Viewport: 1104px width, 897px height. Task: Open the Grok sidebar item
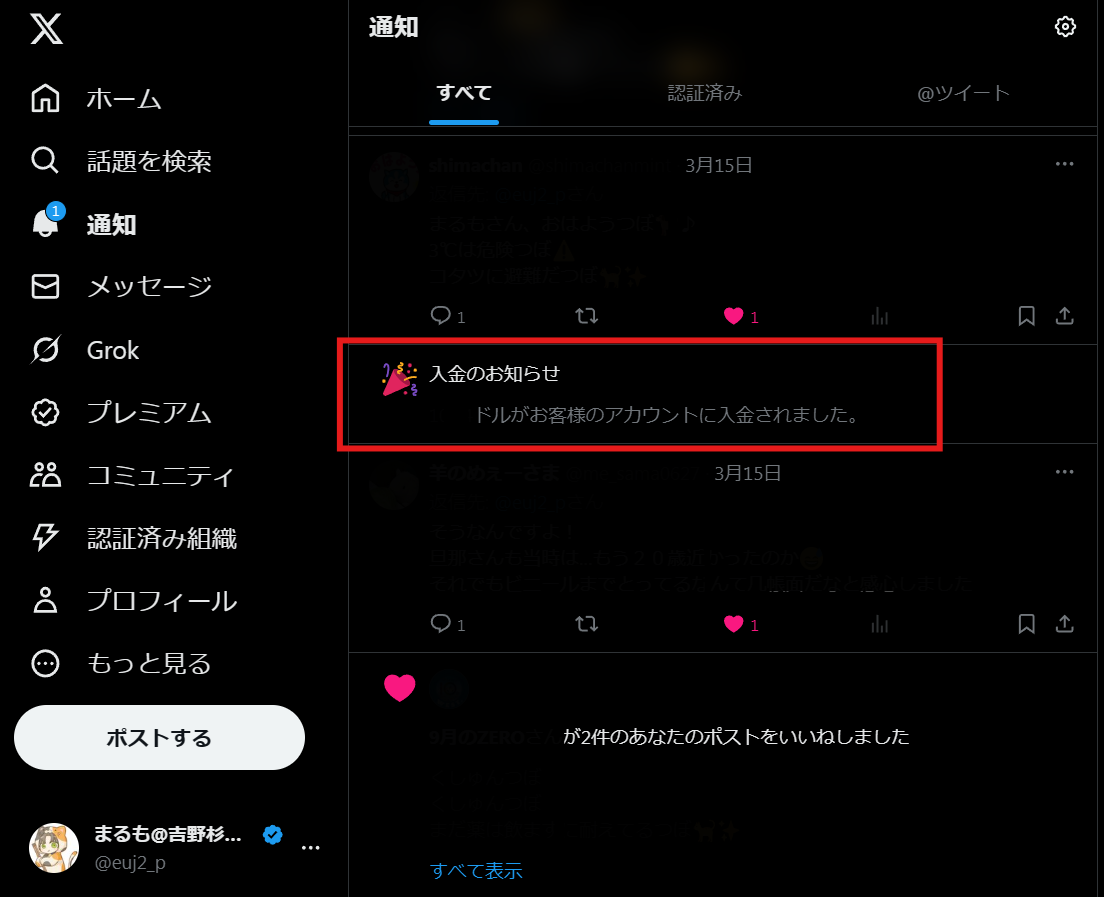84,350
